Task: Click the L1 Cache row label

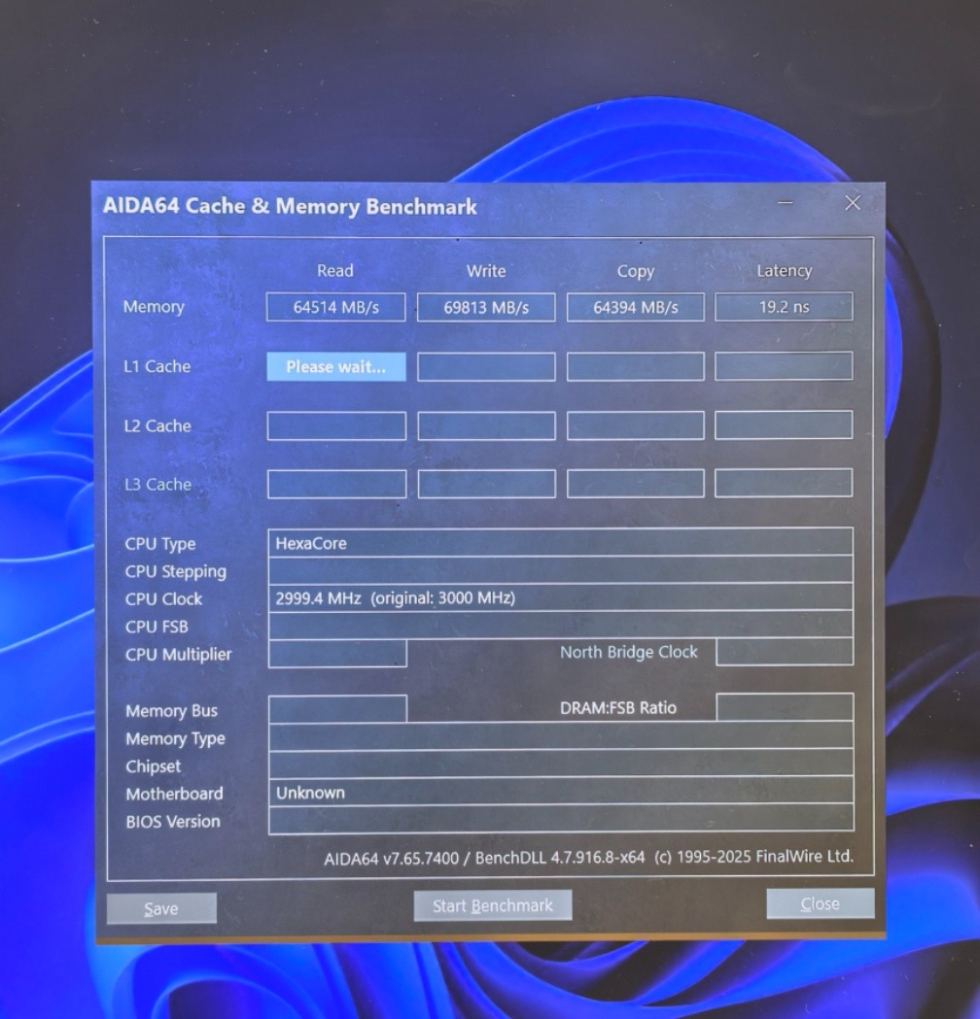Action: tap(157, 367)
